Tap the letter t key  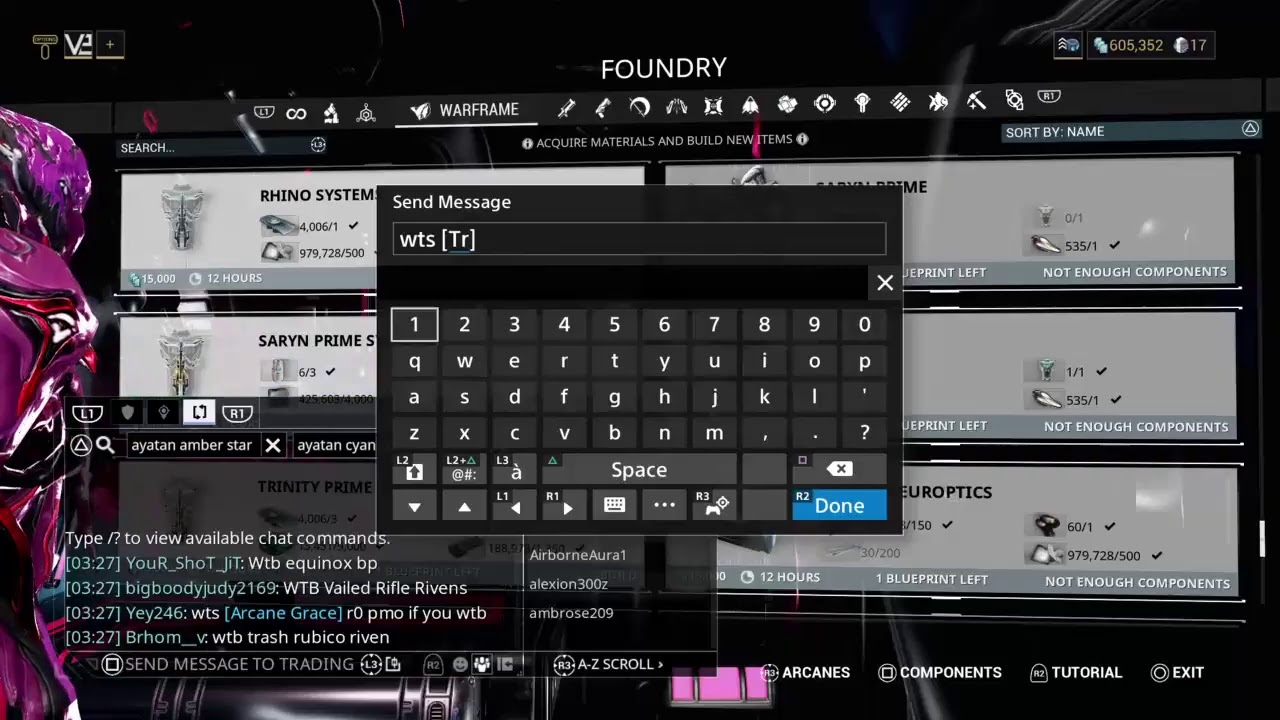tap(614, 361)
